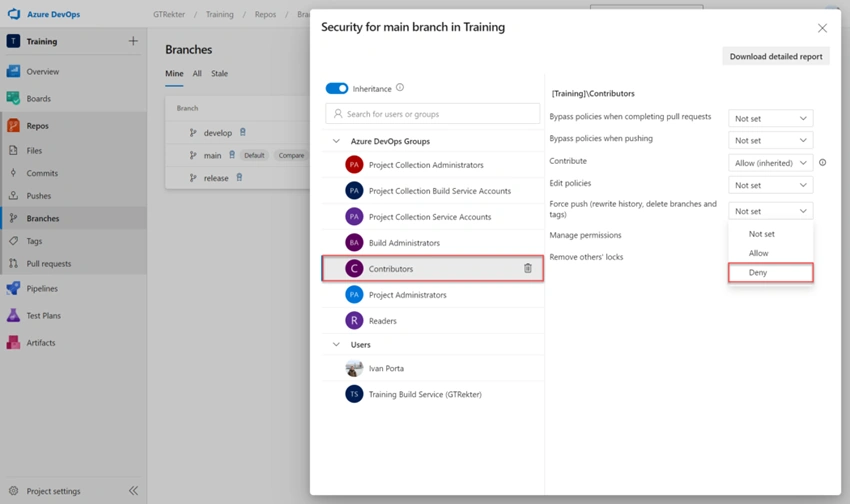
Task: Select the Contributors group row
Action: [x=432, y=268]
